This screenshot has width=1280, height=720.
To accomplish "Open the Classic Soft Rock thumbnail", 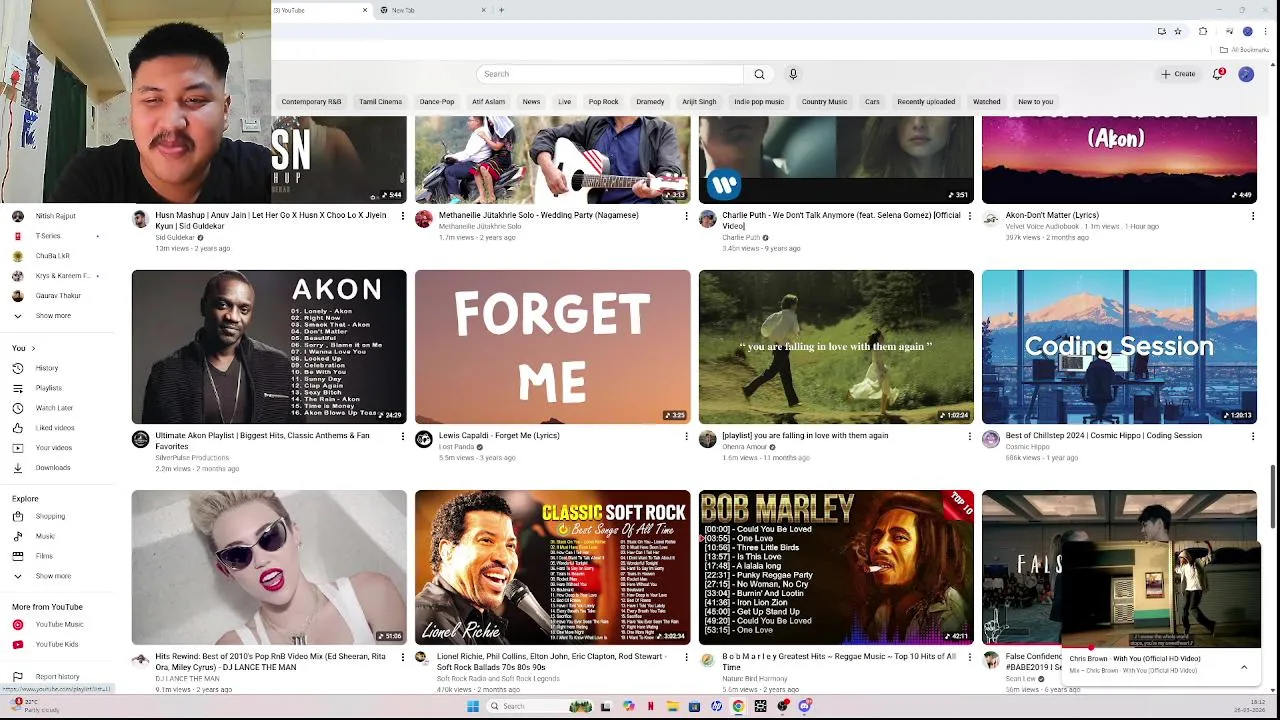I will click(x=552, y=567).
